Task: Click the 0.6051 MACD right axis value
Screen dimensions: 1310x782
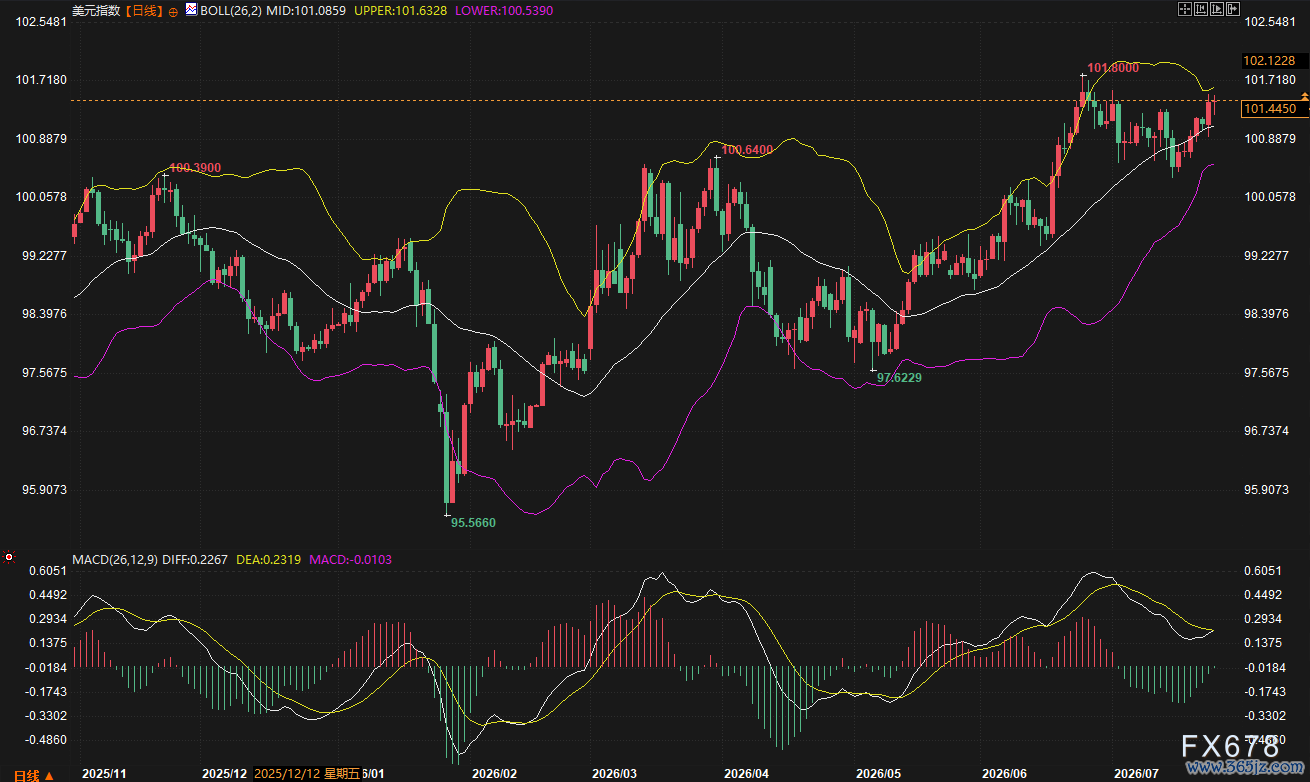Action: [1263, 571]
